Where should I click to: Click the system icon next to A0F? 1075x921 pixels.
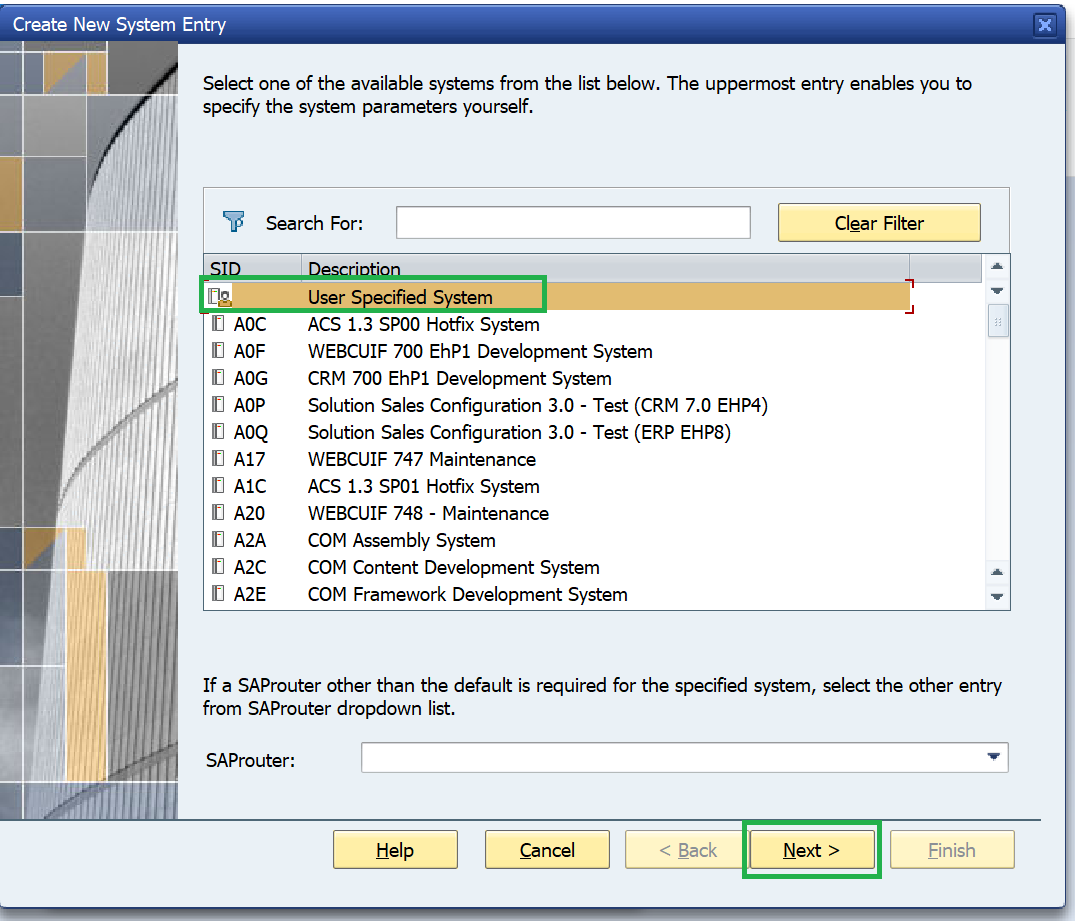point(218,350)
